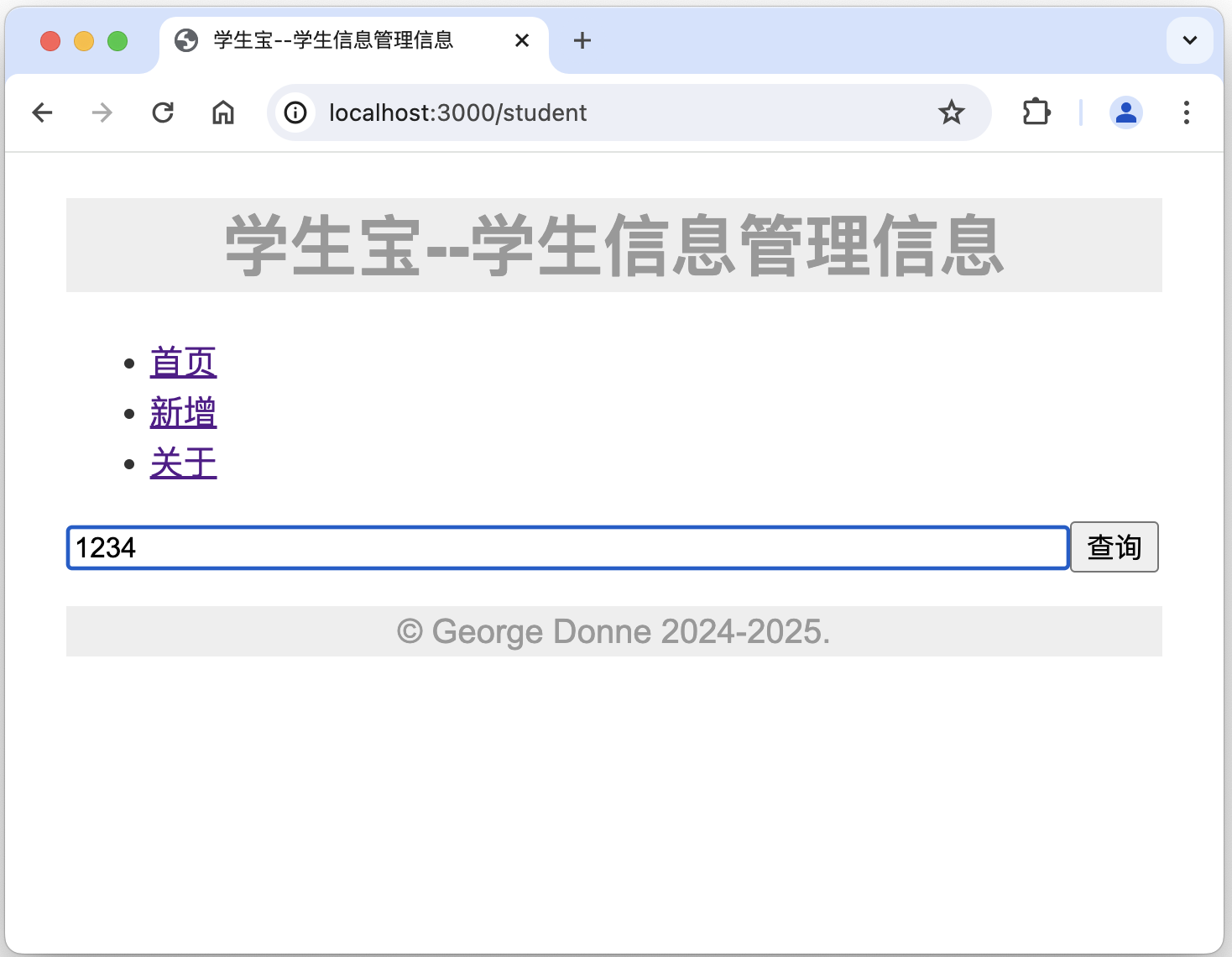Image resolution: width=1232 pixels, height=957 pixels.
Task: Open the Extensions puzzle icon
Action: coord(1036,112)
